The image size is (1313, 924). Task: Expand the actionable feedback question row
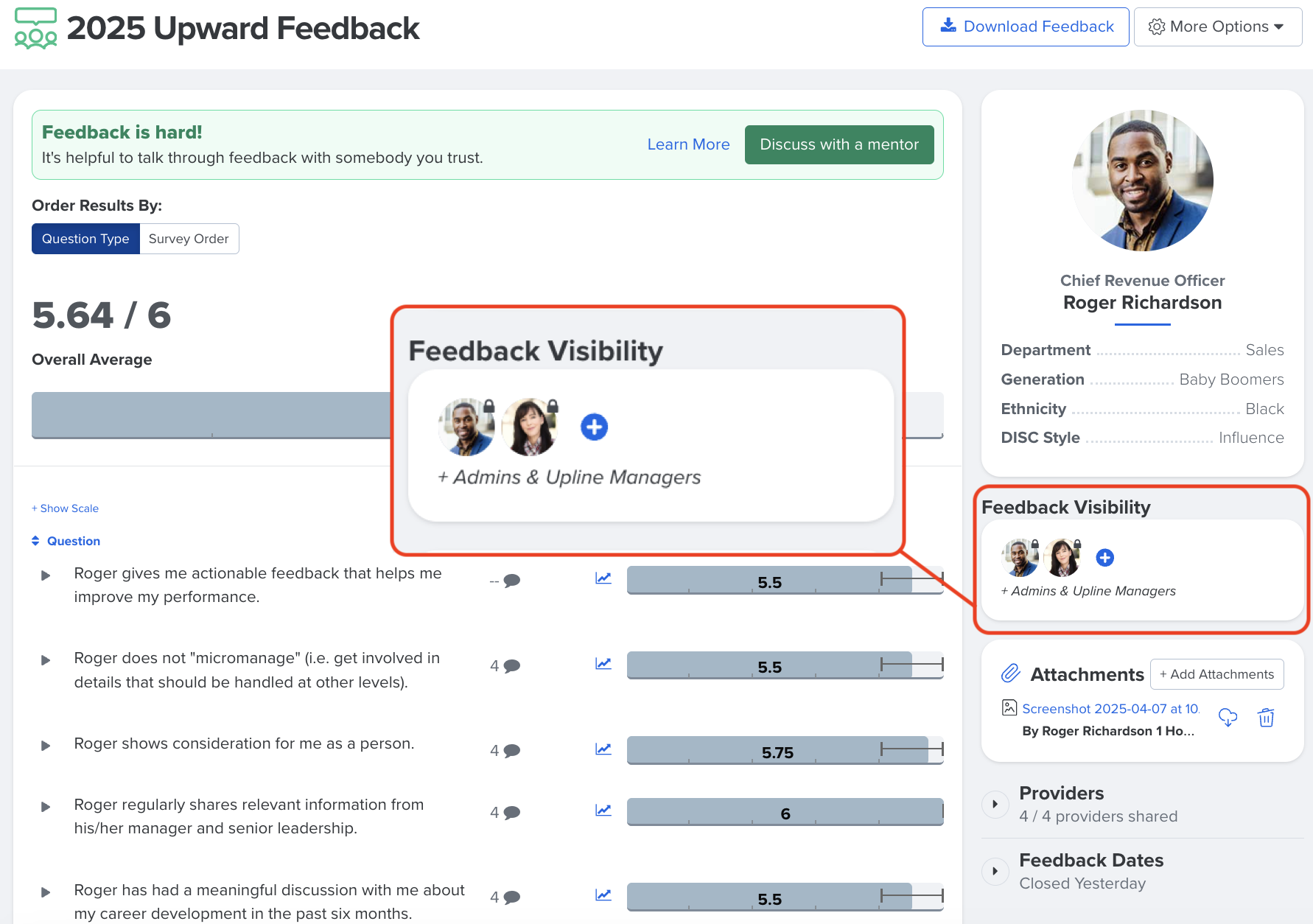(x=46, y=575)
